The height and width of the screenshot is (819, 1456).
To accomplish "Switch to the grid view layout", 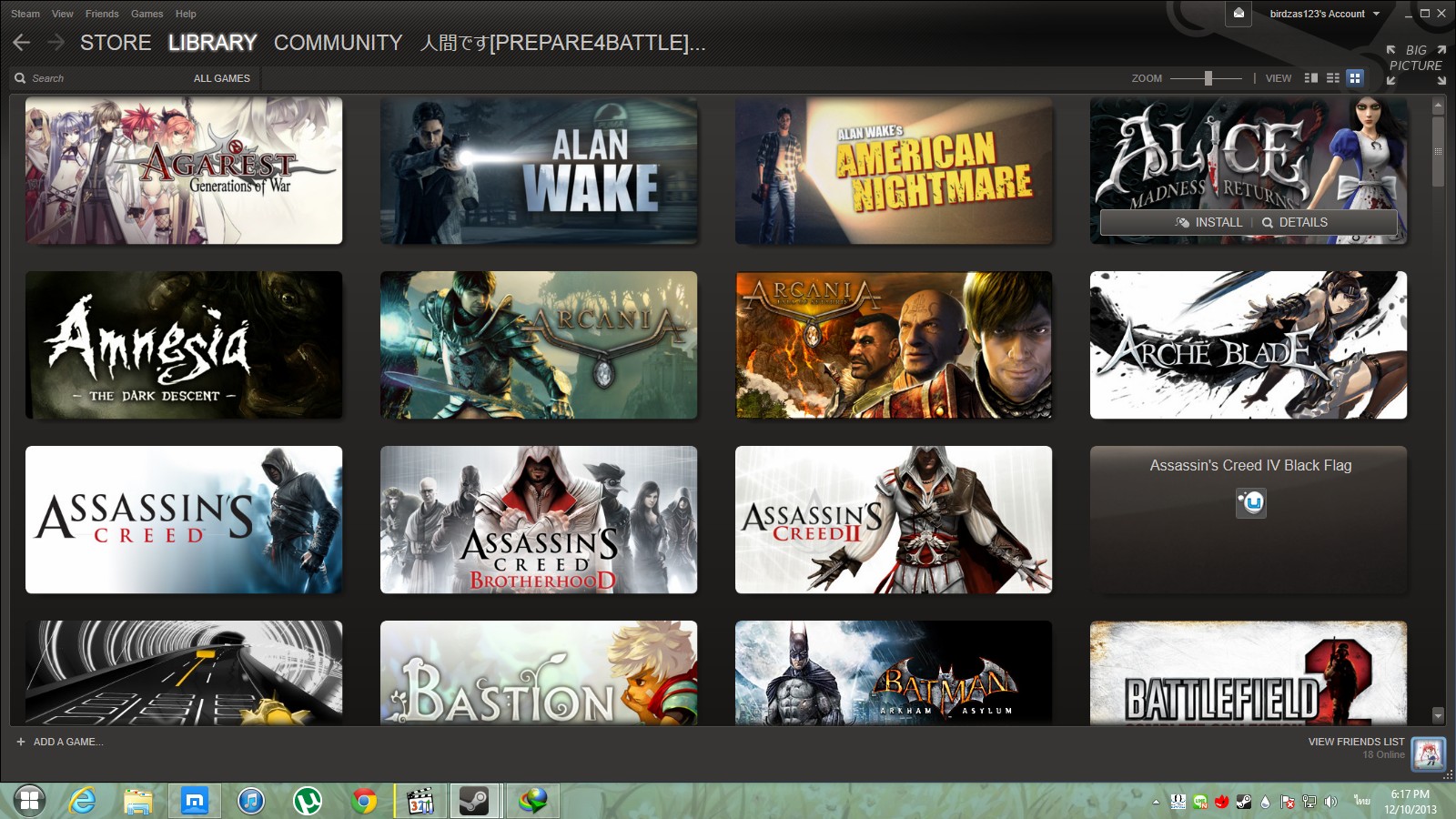I will point(1355,78).
